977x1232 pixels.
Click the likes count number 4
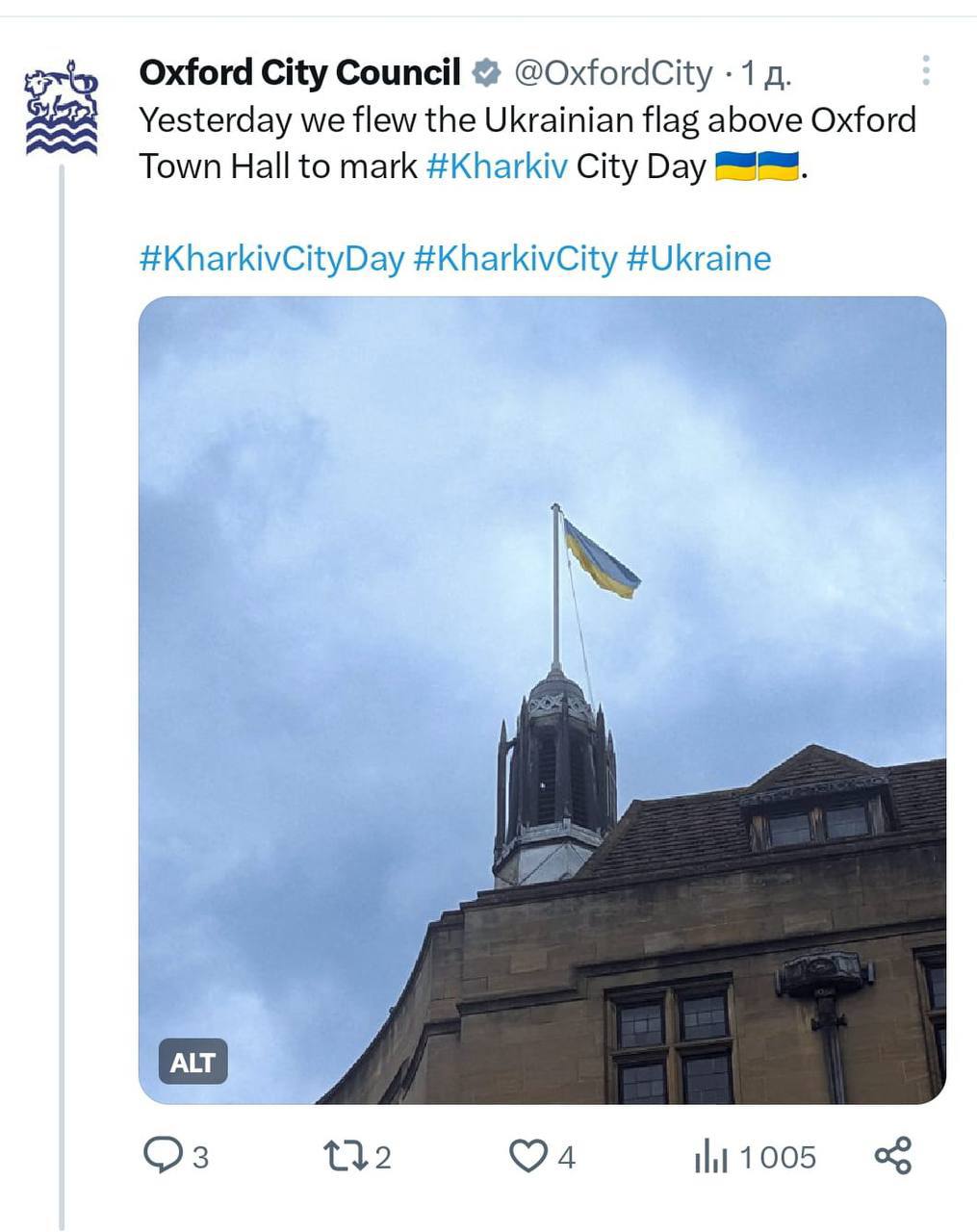567,1157
